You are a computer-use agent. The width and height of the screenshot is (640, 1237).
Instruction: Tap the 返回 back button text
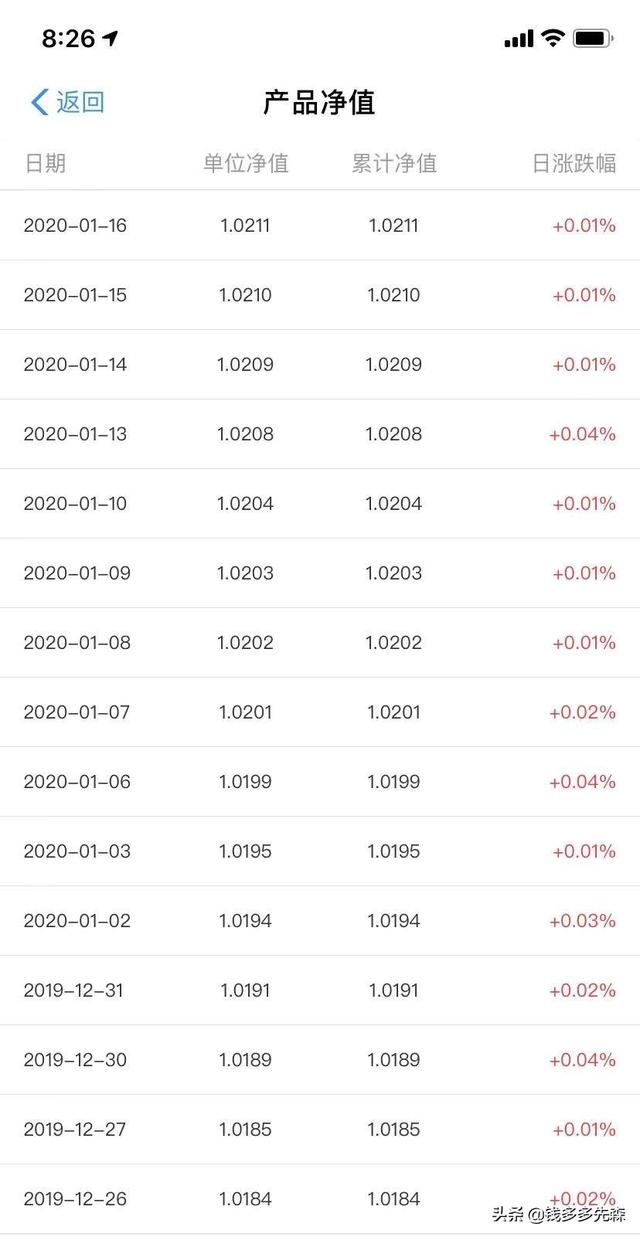point(80,102)
